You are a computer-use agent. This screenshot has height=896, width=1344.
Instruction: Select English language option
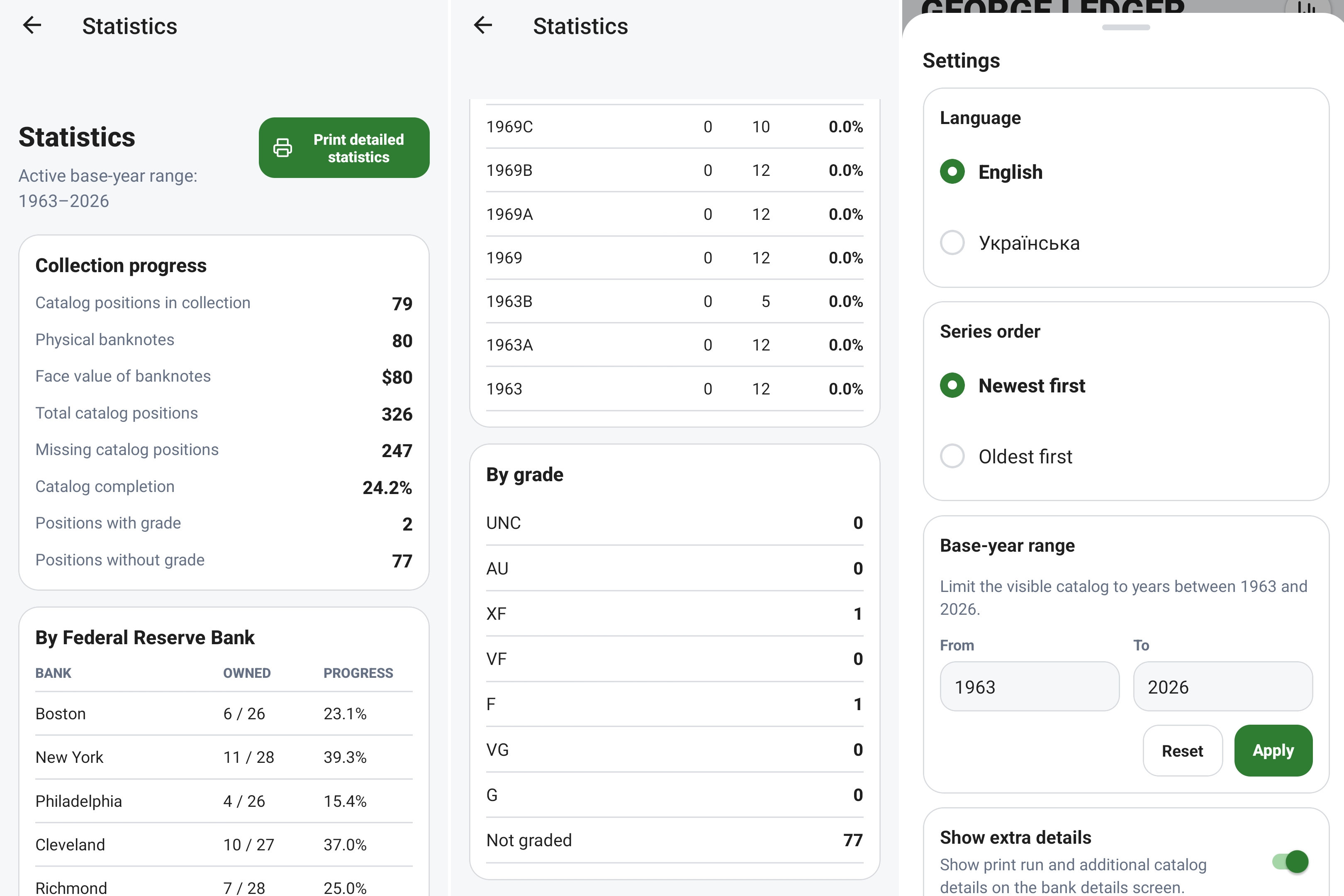[x=991, y=171]
